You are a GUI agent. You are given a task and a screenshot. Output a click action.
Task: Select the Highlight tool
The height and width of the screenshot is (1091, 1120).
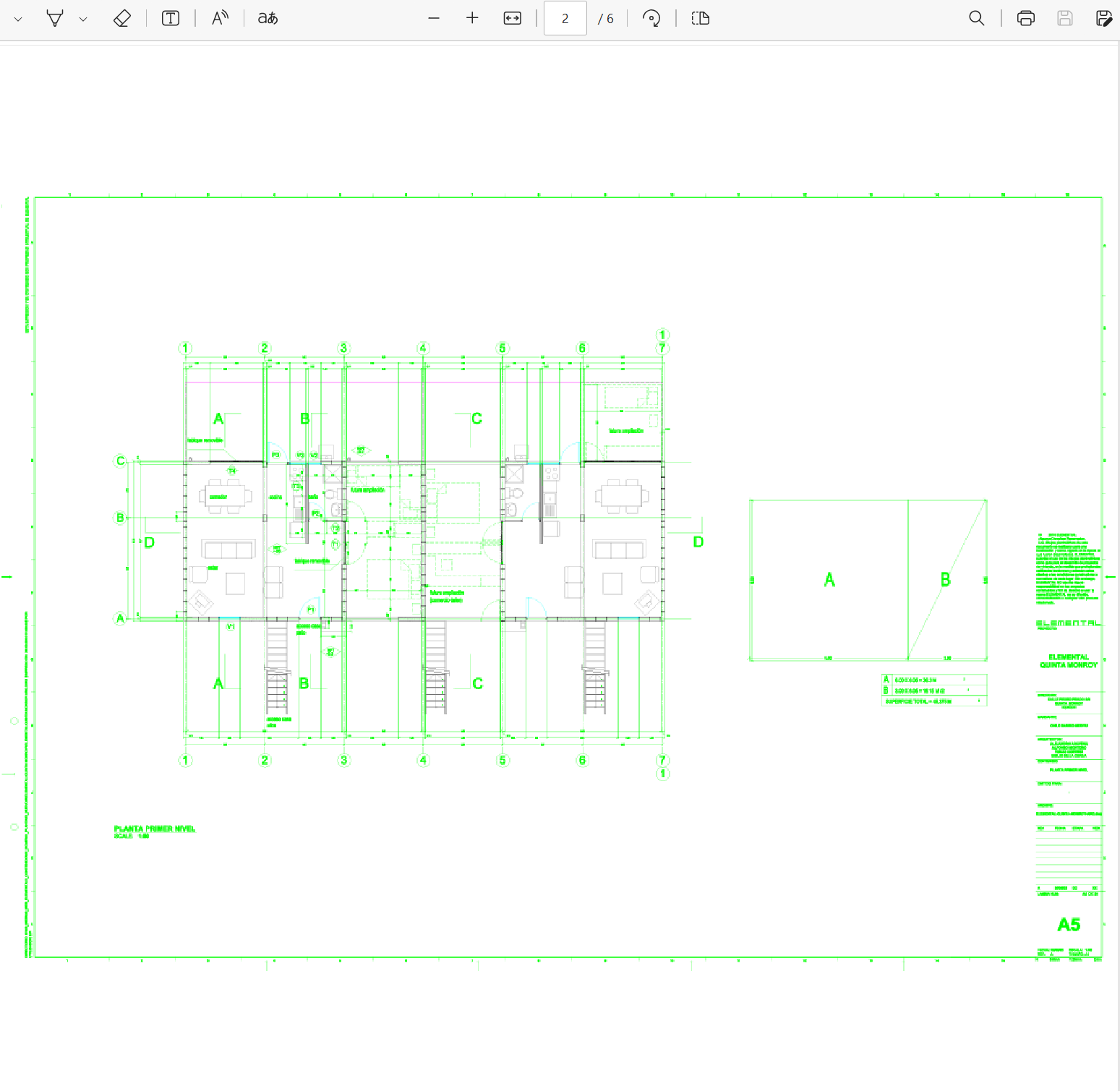55,18
